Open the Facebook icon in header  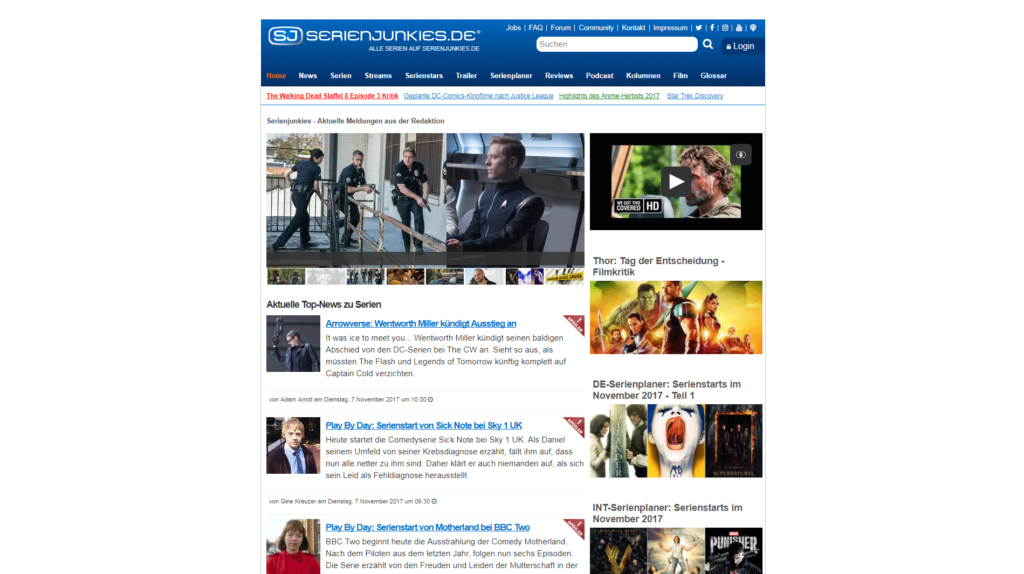(x=712, y=28)
